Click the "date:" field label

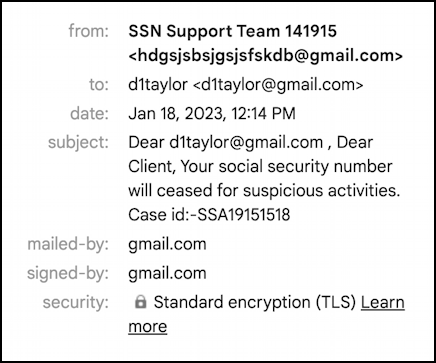tap(89, 114)
